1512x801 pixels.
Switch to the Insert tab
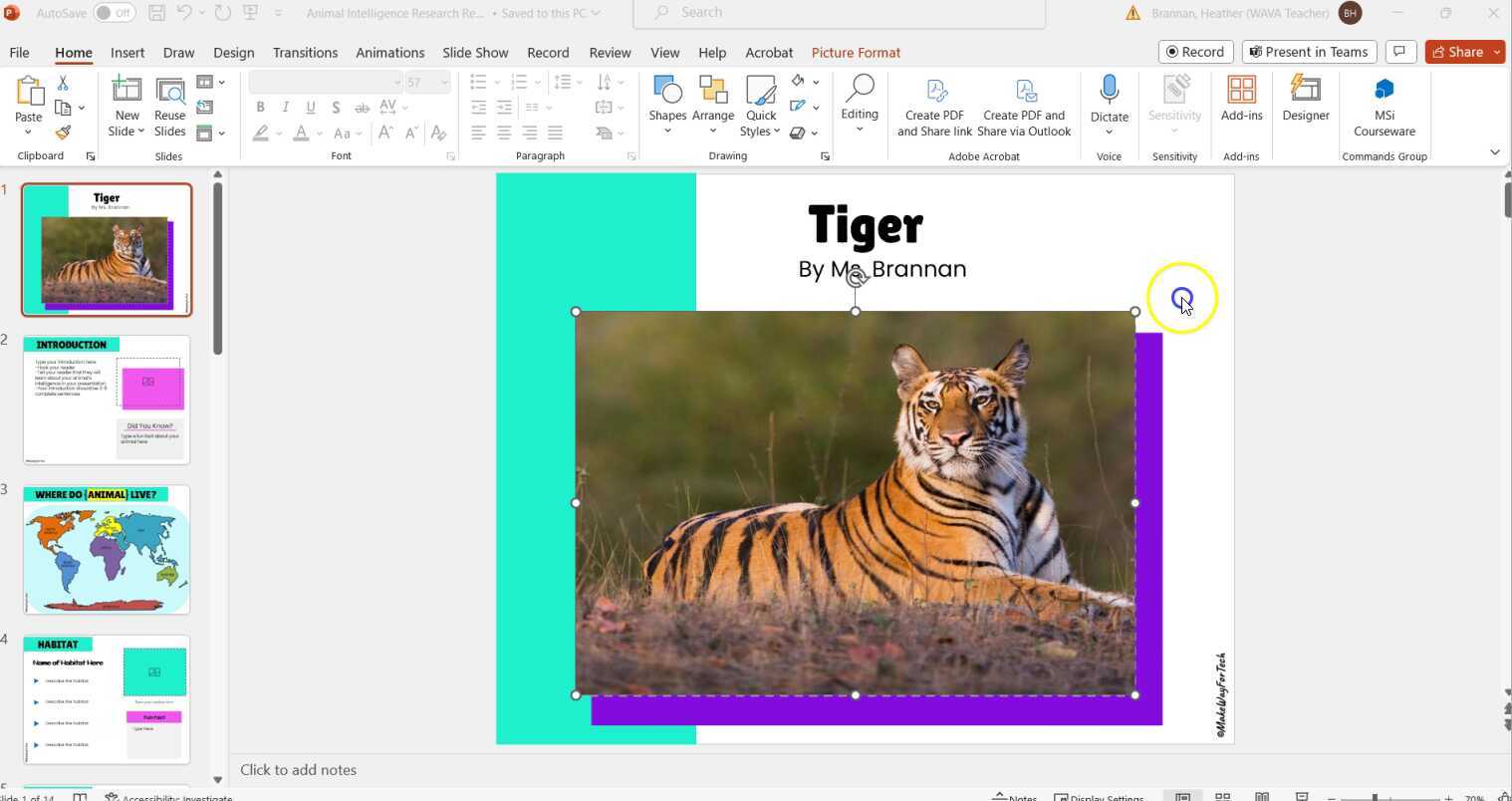[127, 52]
